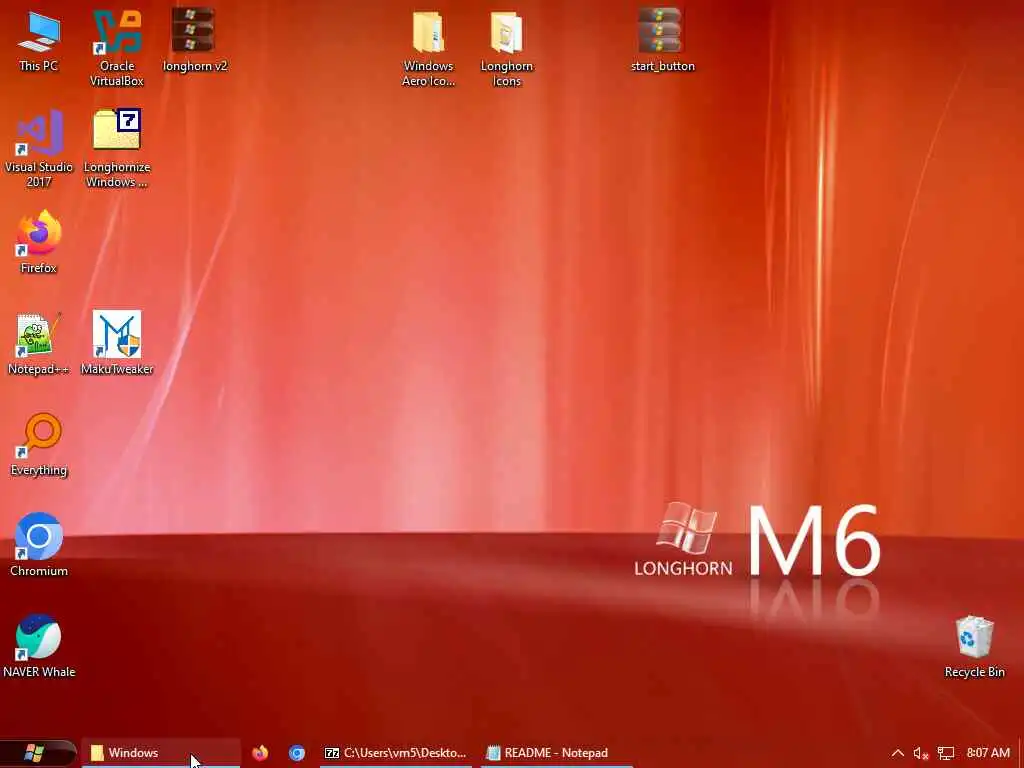The width and height of the screenshot is (1024, 768).
Task: Launch Chromium from the desktop
Action: [39, 545]
